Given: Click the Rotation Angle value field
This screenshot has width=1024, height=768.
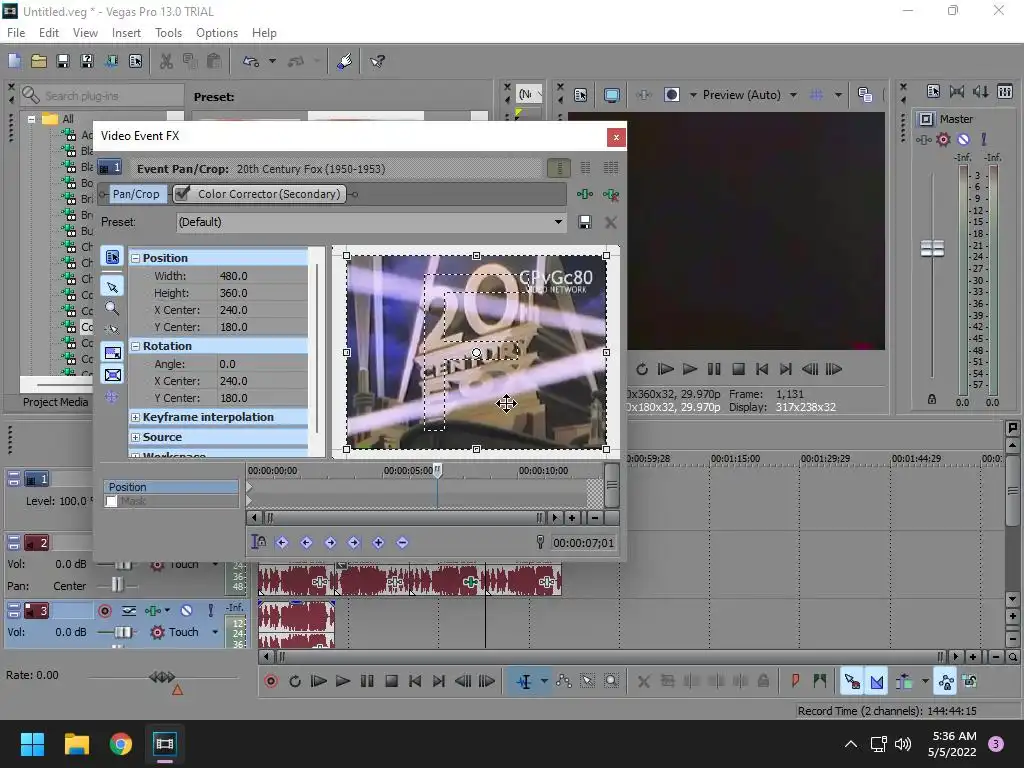Looking at the screenshot, I should click(263, 364).
